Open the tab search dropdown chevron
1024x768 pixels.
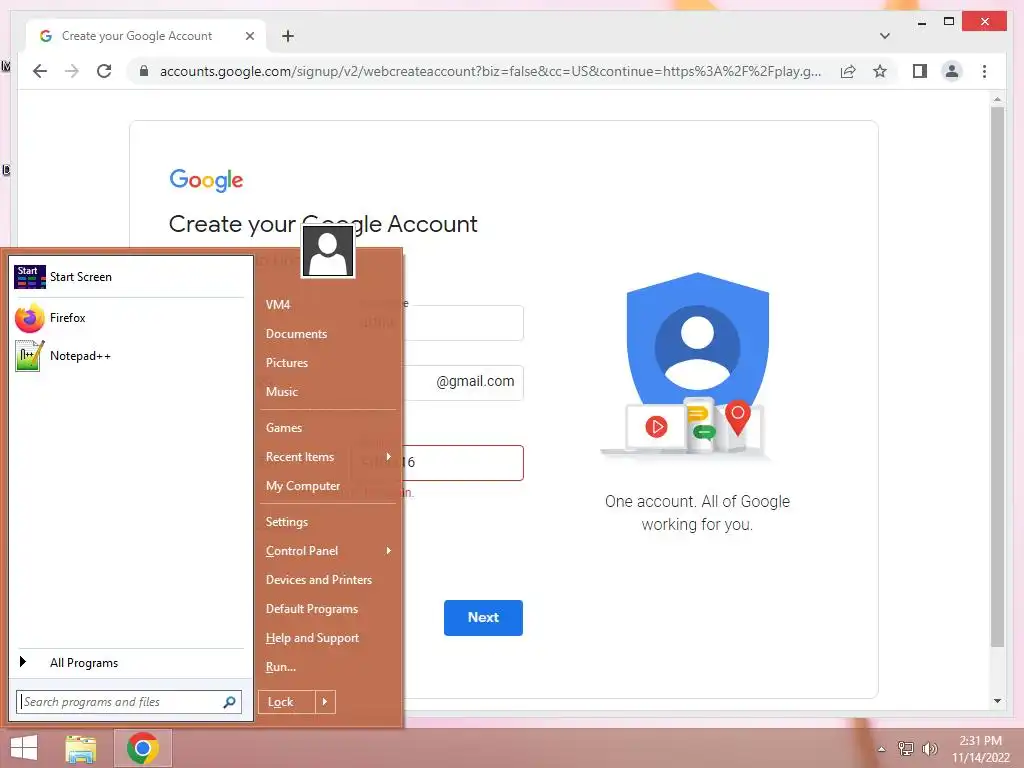[x=885, y=36]
